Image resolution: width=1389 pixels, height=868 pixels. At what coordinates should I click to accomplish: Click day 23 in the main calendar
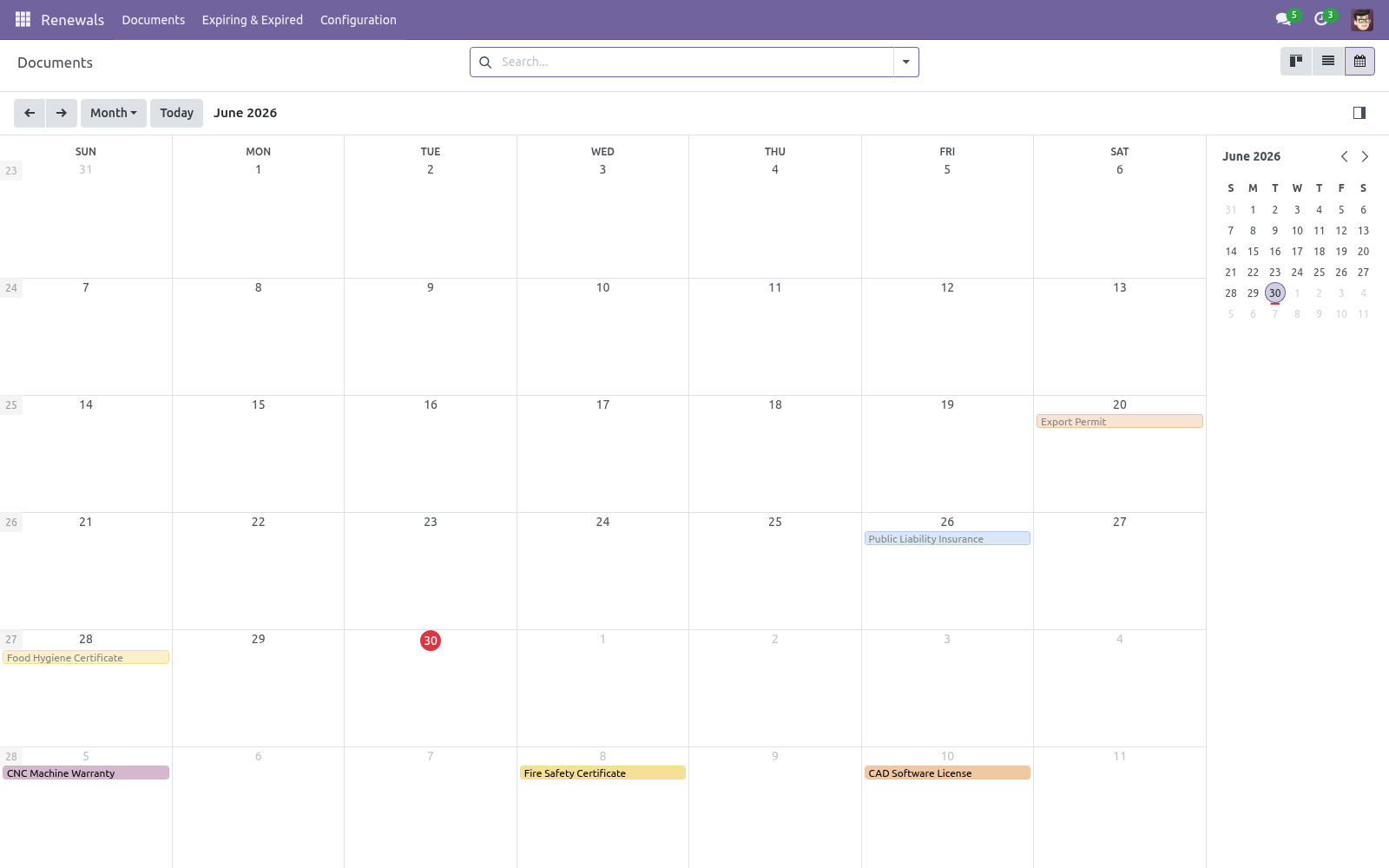pos(431,522)
